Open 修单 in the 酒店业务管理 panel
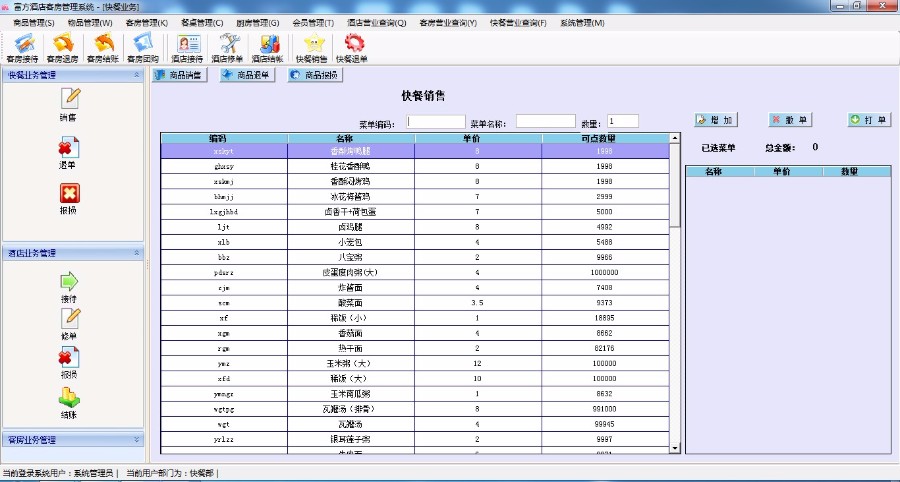 coord(69,324)
